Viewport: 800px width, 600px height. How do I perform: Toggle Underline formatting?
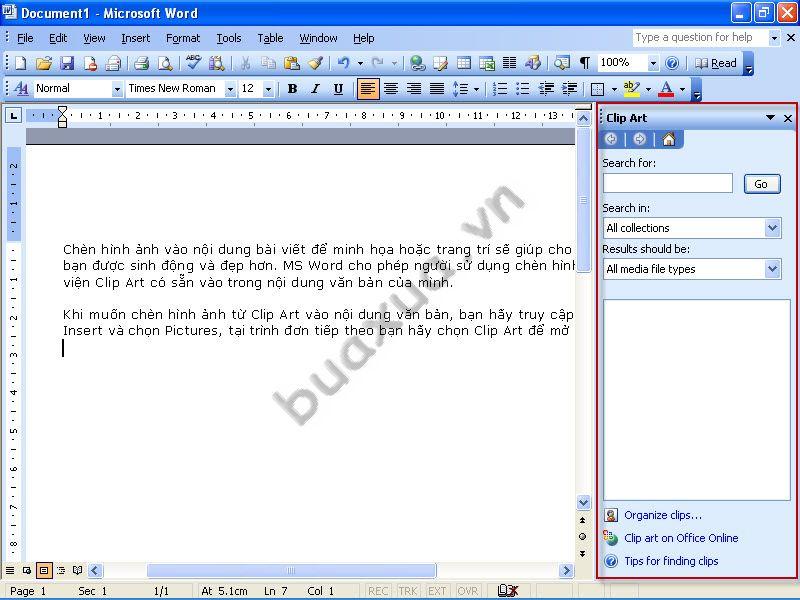tap(338, 89)
